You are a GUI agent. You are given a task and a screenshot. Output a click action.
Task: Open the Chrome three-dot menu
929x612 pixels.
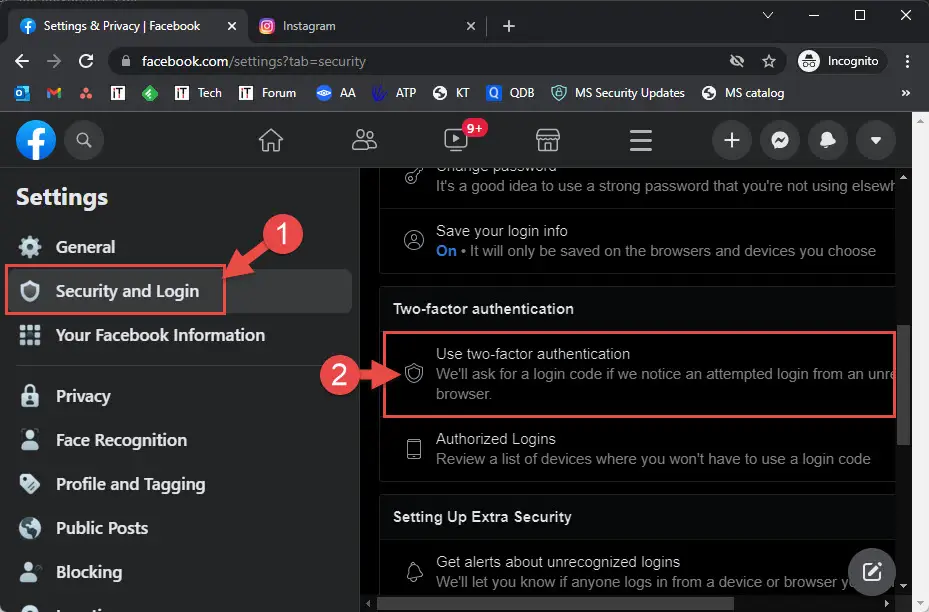[907, 61]
